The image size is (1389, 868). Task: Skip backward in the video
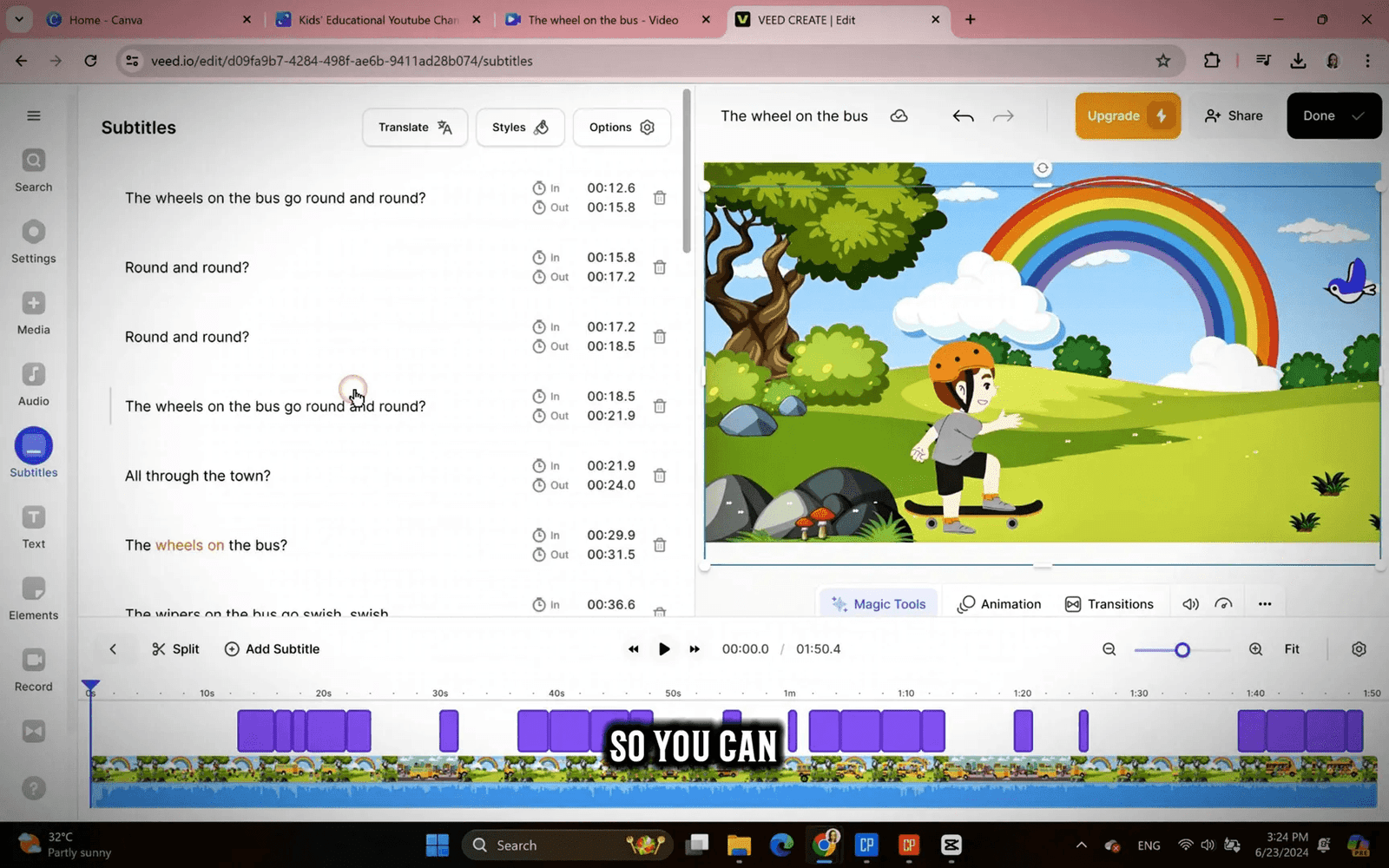coord(634,649)
